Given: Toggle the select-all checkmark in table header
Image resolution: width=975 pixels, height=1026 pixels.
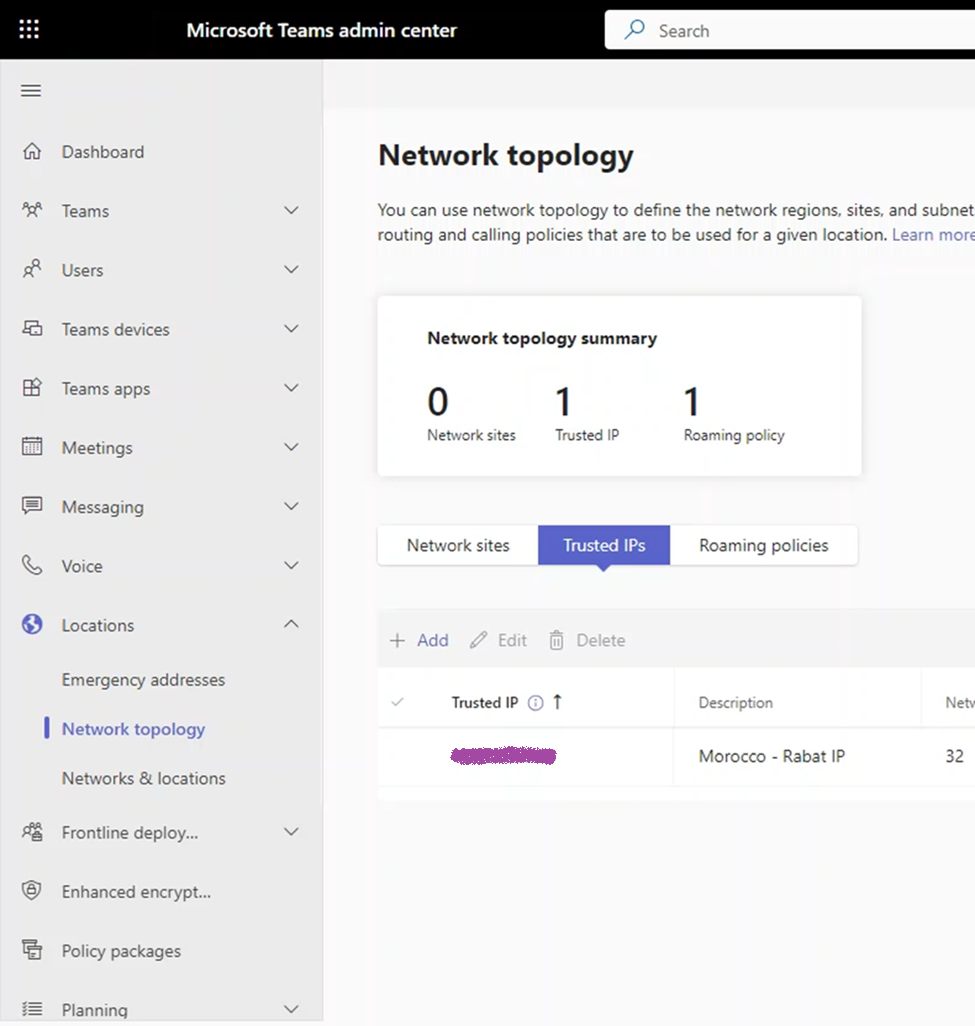Looking at the screenshot, I should (x=397, y=703).
